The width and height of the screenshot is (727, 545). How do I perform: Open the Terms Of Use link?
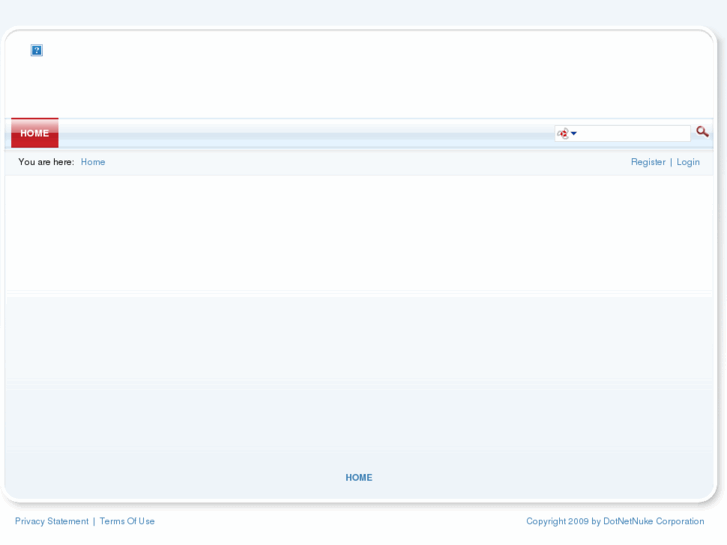pos(127,521)
